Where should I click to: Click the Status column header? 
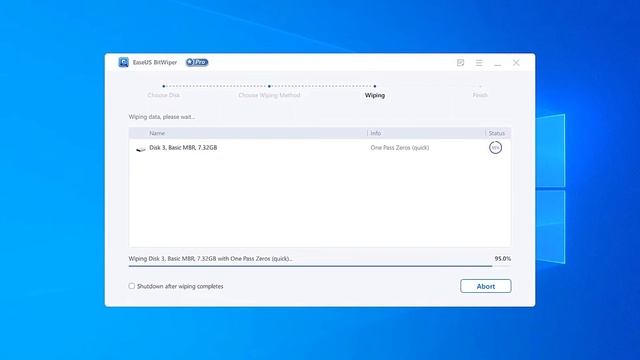(x=497, y=133)
